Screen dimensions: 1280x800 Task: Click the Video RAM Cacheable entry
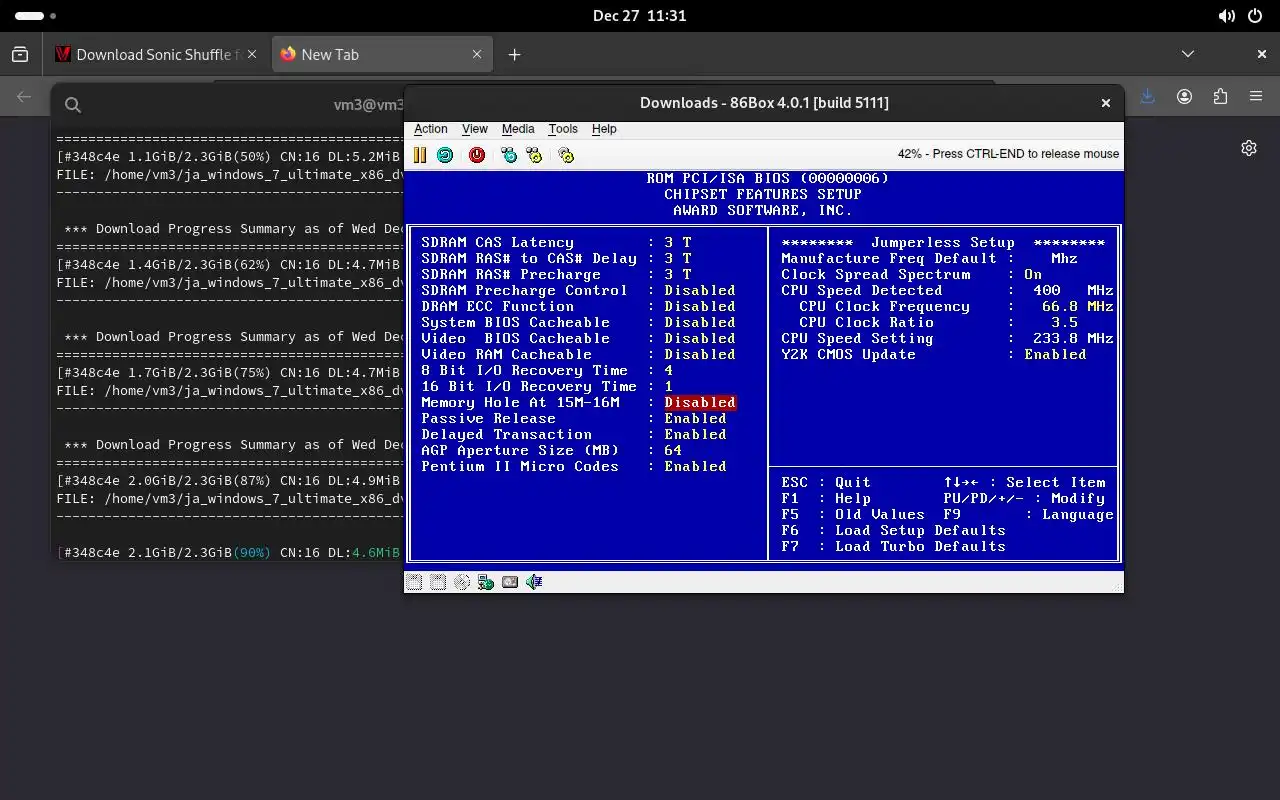[x=578, y=355]
